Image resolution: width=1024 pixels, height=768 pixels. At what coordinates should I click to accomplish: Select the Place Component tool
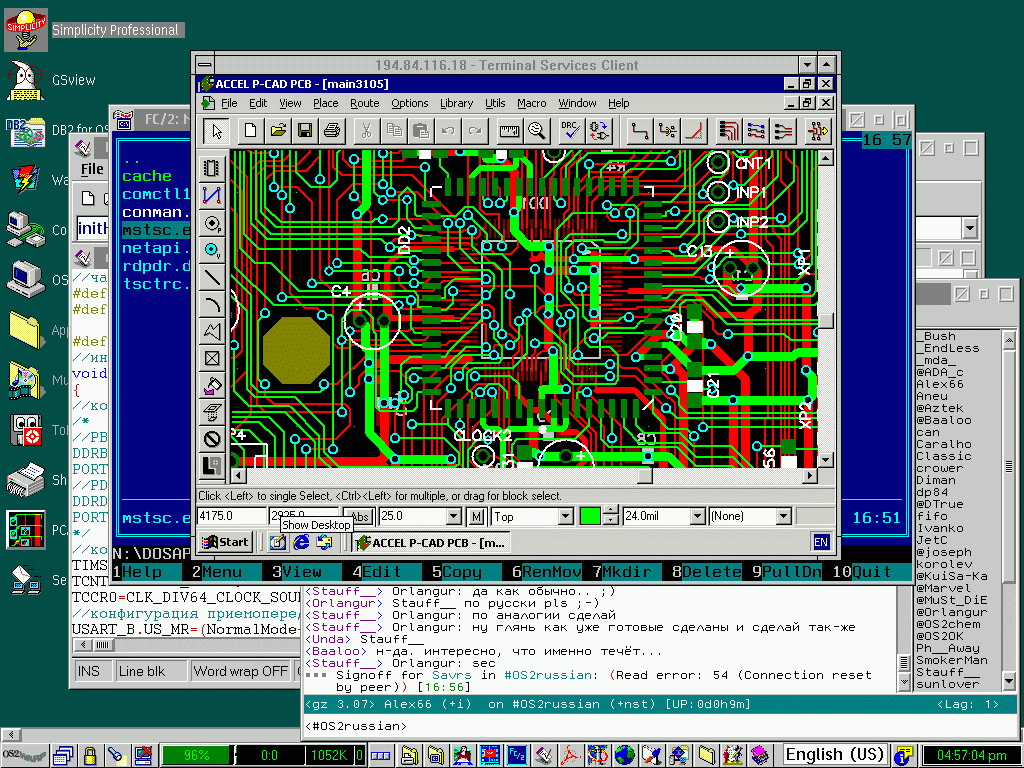tap(212, 168)
